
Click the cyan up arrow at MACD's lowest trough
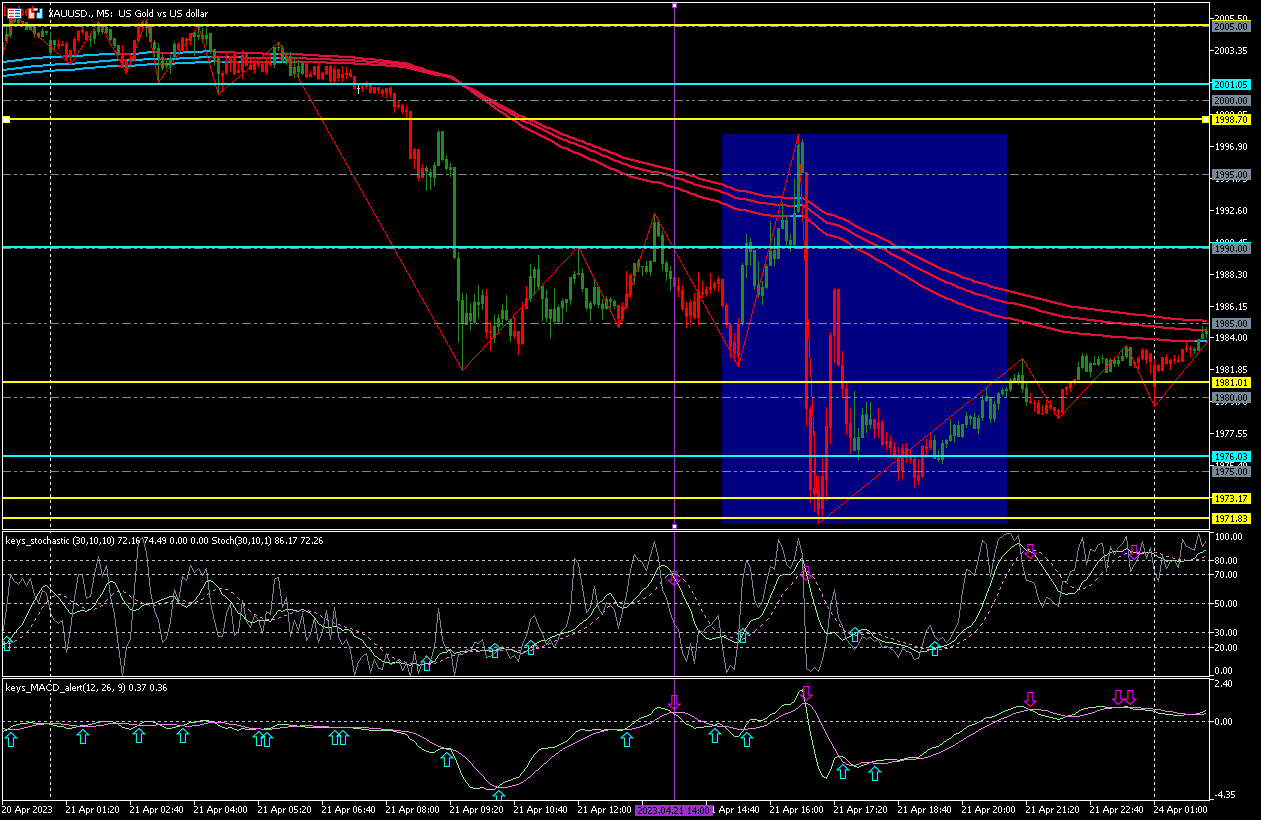point(498,796)
